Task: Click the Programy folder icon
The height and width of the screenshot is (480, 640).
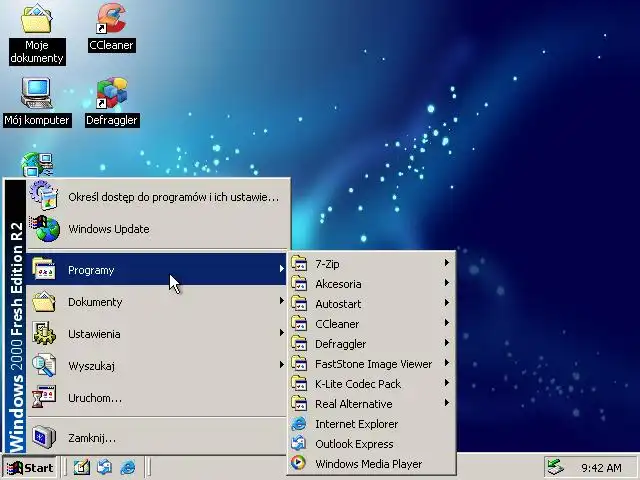Action: [44, 269]
